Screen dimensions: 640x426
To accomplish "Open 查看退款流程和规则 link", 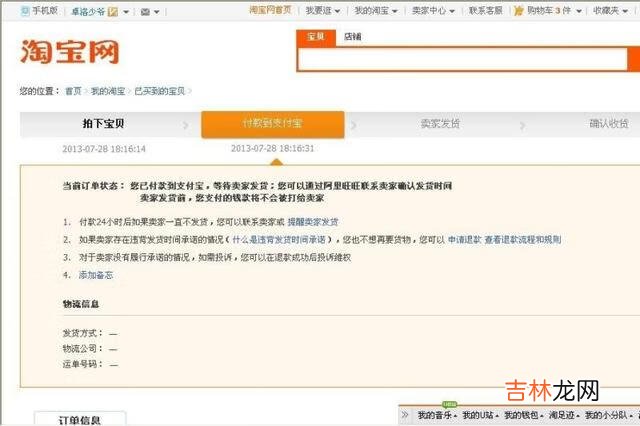I will coord(523,240).
